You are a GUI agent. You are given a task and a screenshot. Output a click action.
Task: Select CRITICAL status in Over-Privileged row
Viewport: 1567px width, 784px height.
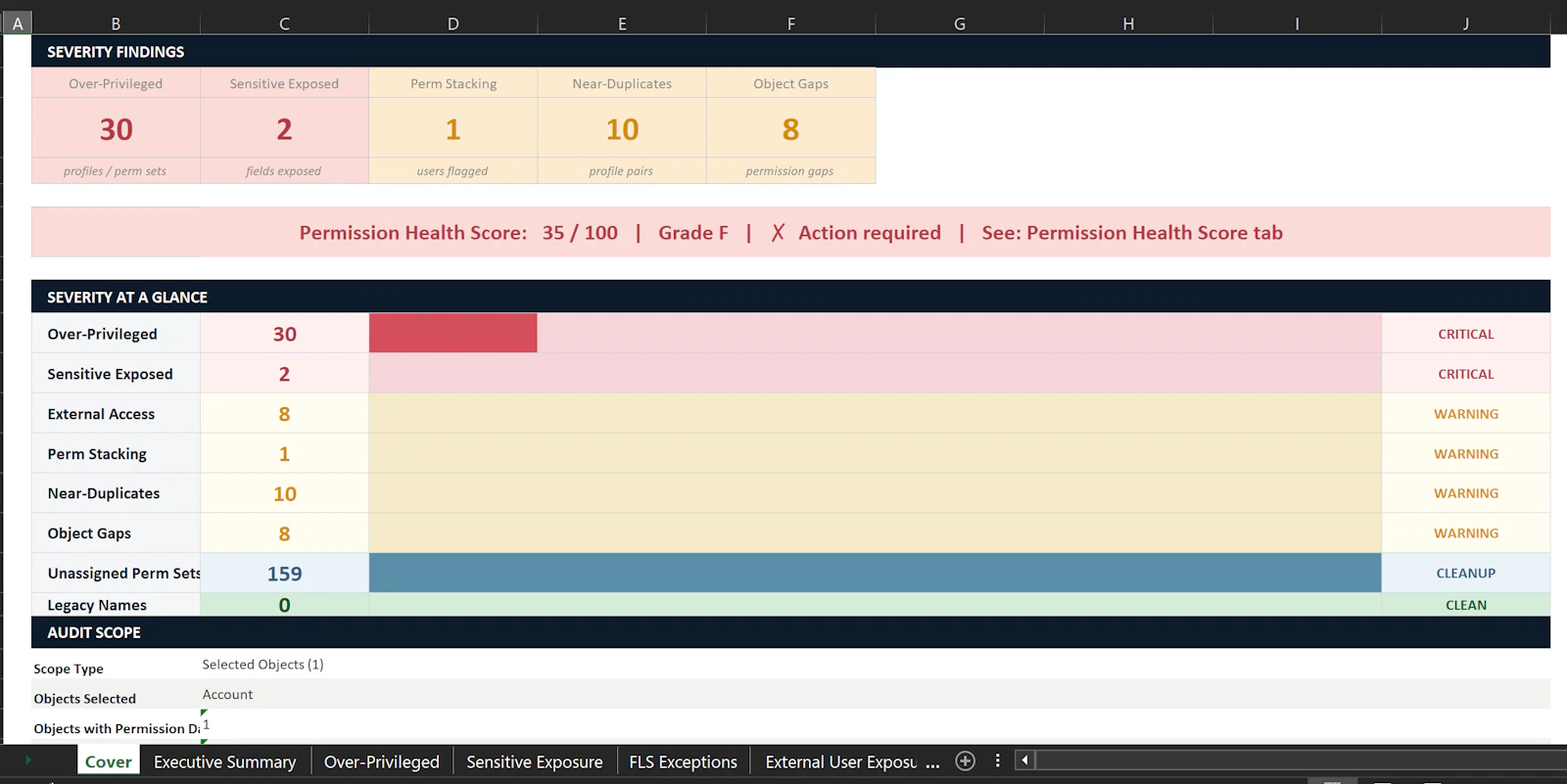pyautogui.click(x=1466, y=334)
